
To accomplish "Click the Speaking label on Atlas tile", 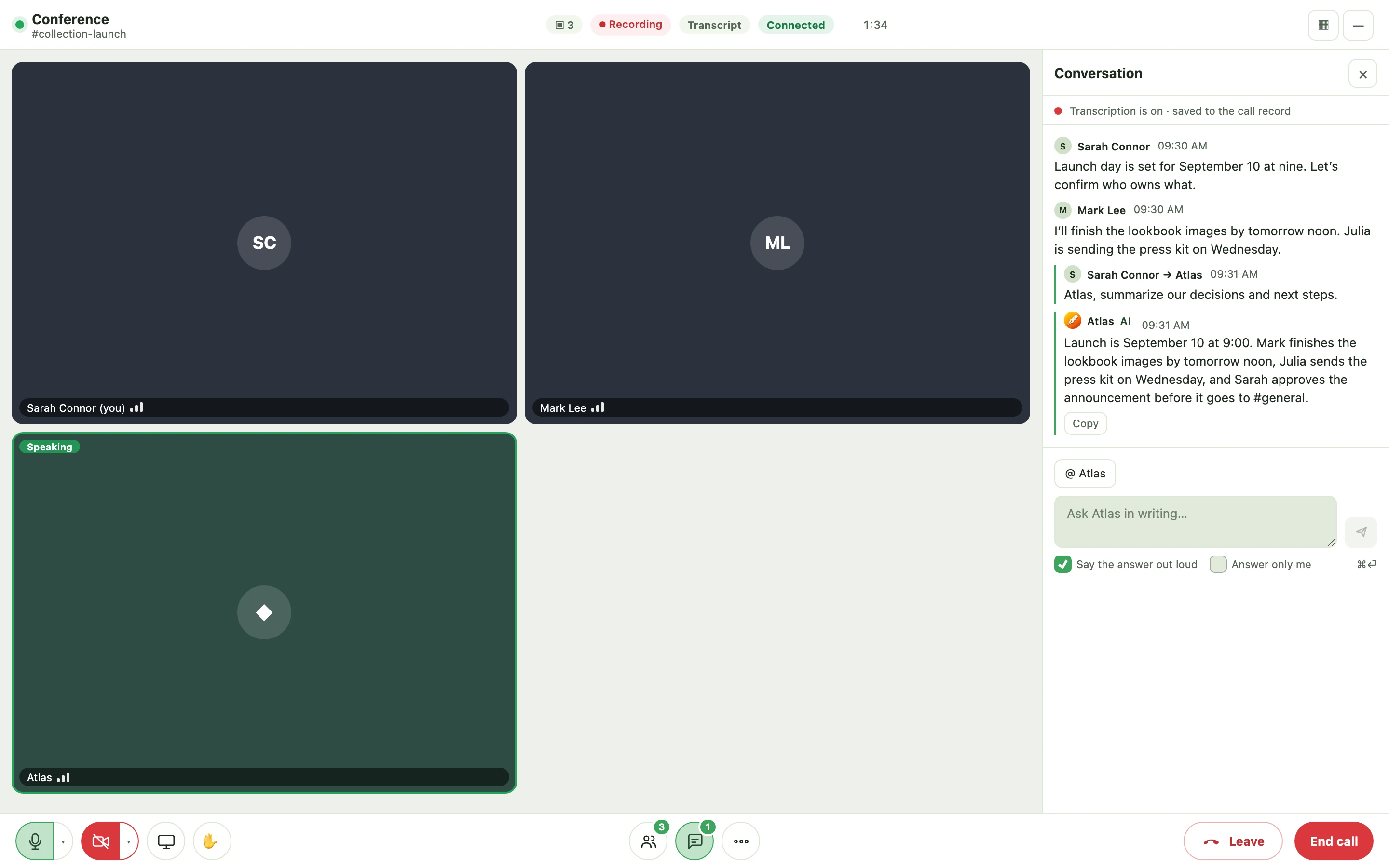I will [49, 447].
